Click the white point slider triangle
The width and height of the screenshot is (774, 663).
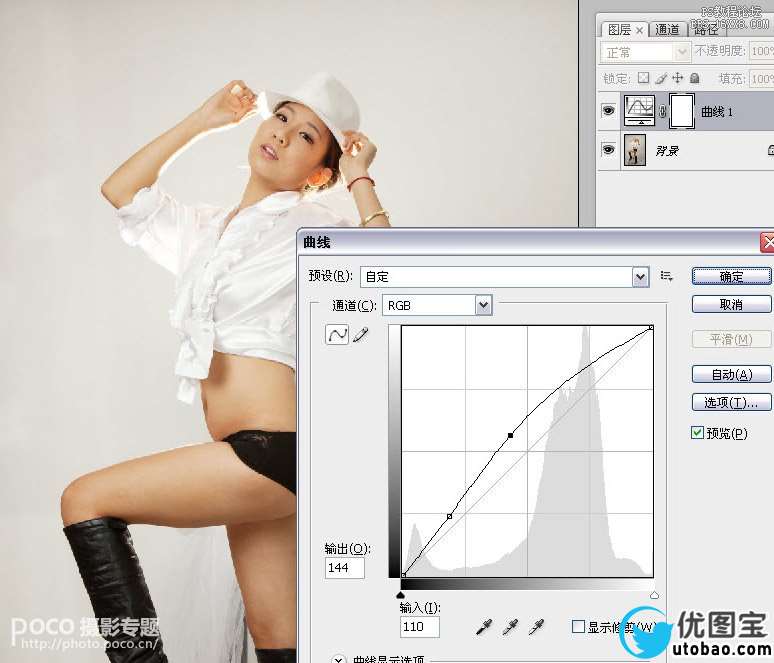point(654,595)
